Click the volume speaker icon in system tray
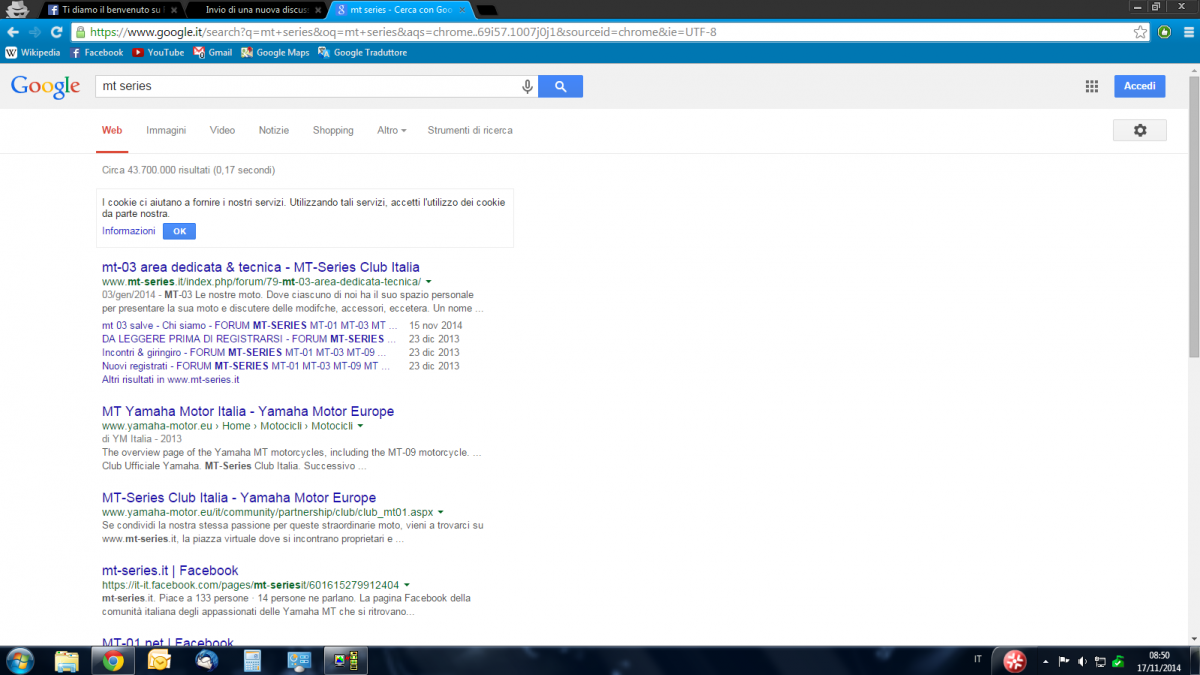Screen dimensions: 1200x675 1082,661
